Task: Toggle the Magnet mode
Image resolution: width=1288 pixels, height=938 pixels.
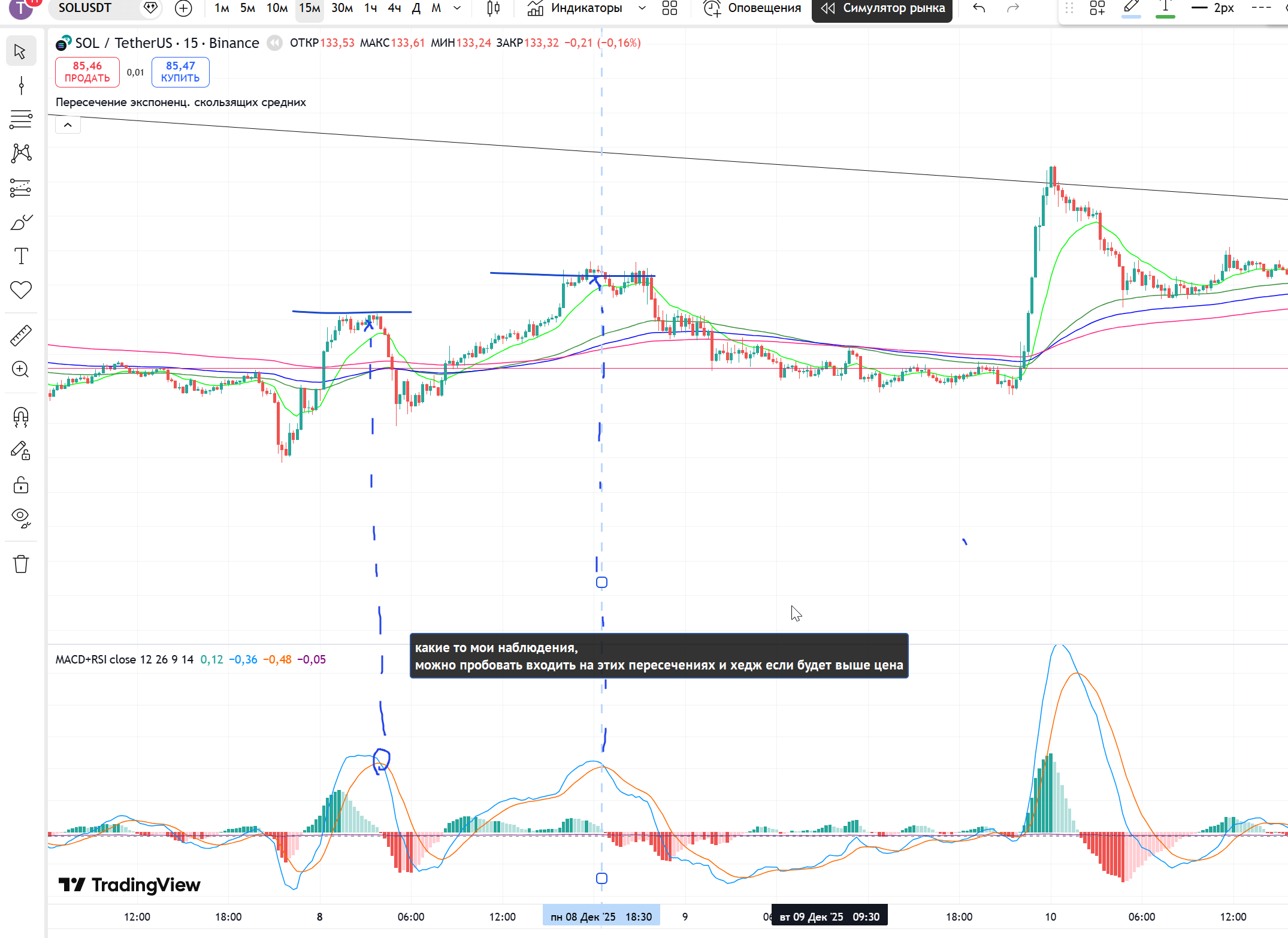Action: pyautogui.click(x=21, y=417)
